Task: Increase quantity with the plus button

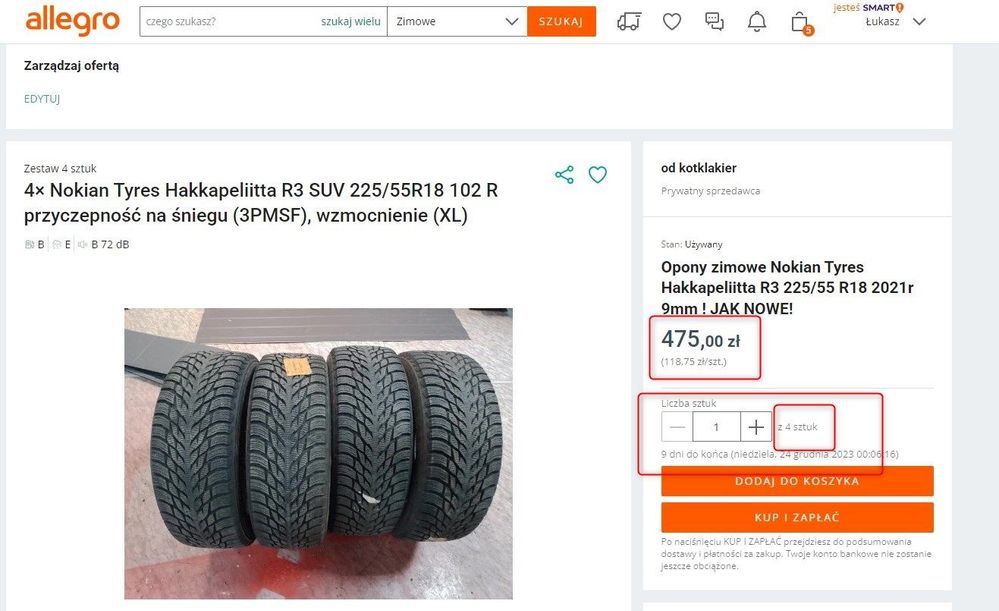Action: [x=756, y=427]
